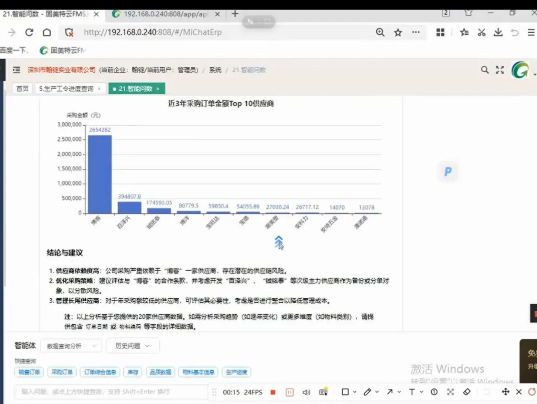This screenshot has width=537, height=404.
Task: Toggle recording audio speaker icon
Action: click(x=306, y=392)
